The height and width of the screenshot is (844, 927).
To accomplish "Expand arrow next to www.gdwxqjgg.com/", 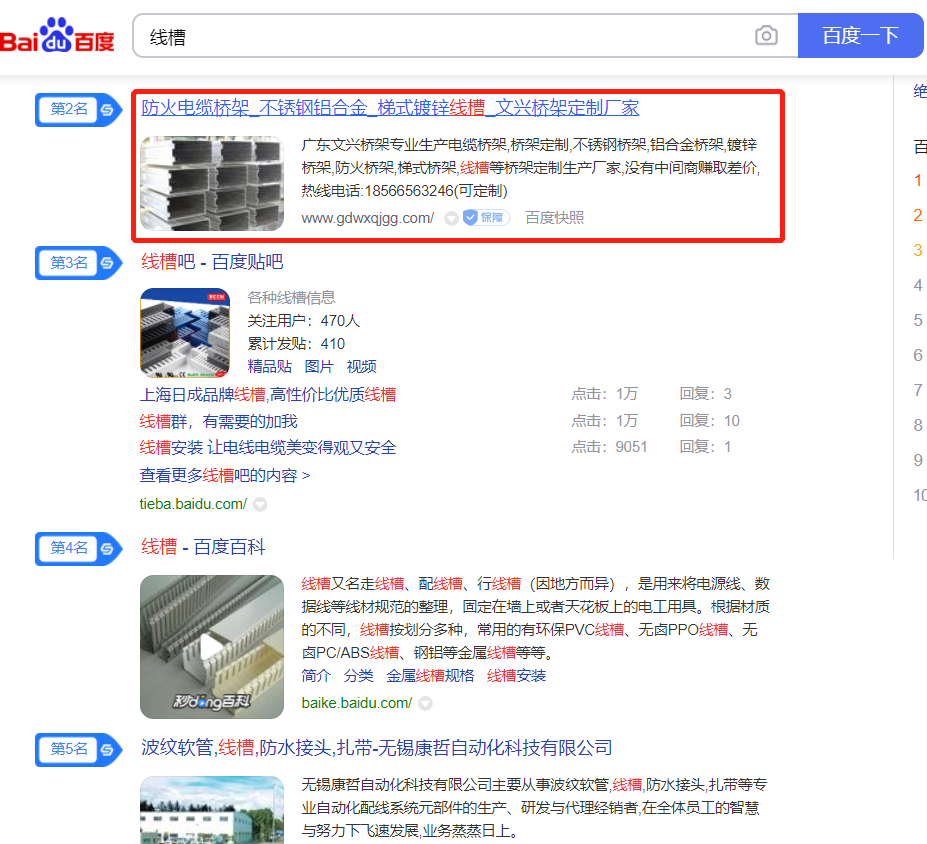I will click(451, 219).
